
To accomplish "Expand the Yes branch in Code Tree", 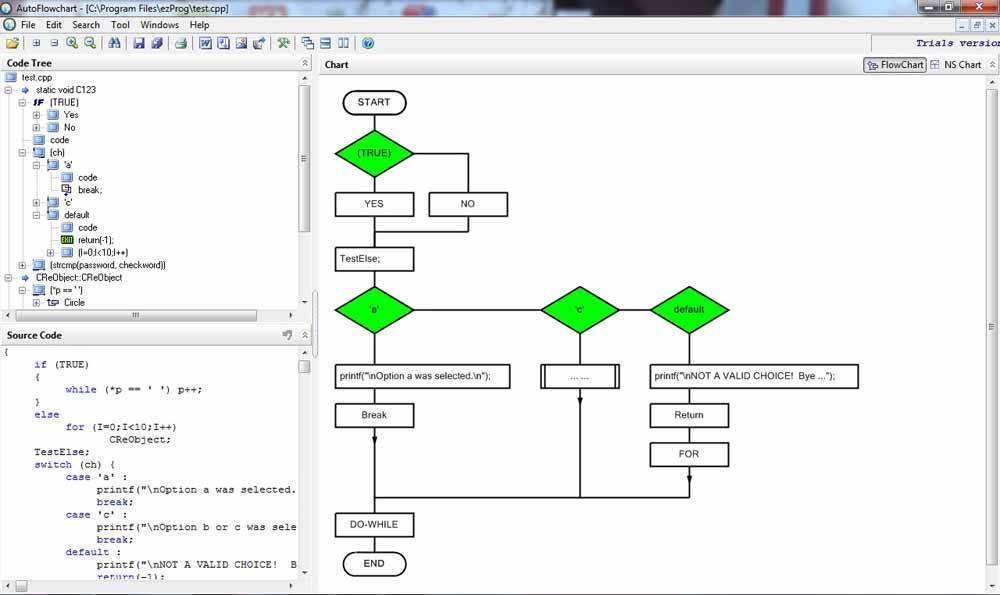I will pos(37,115).
